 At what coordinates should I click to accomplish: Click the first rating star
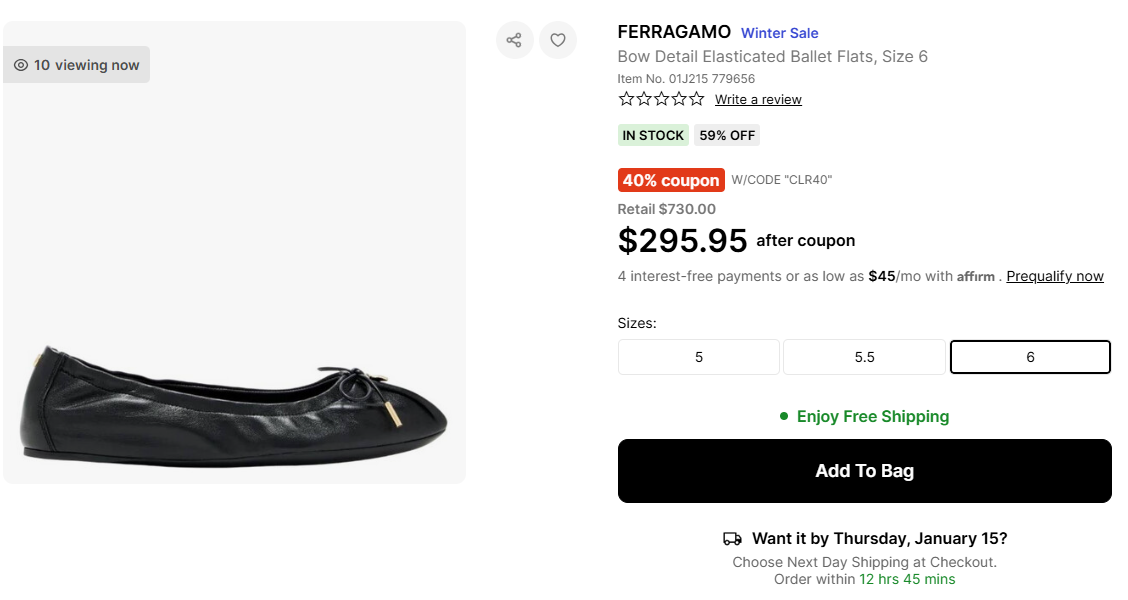(x=627, y=99)
